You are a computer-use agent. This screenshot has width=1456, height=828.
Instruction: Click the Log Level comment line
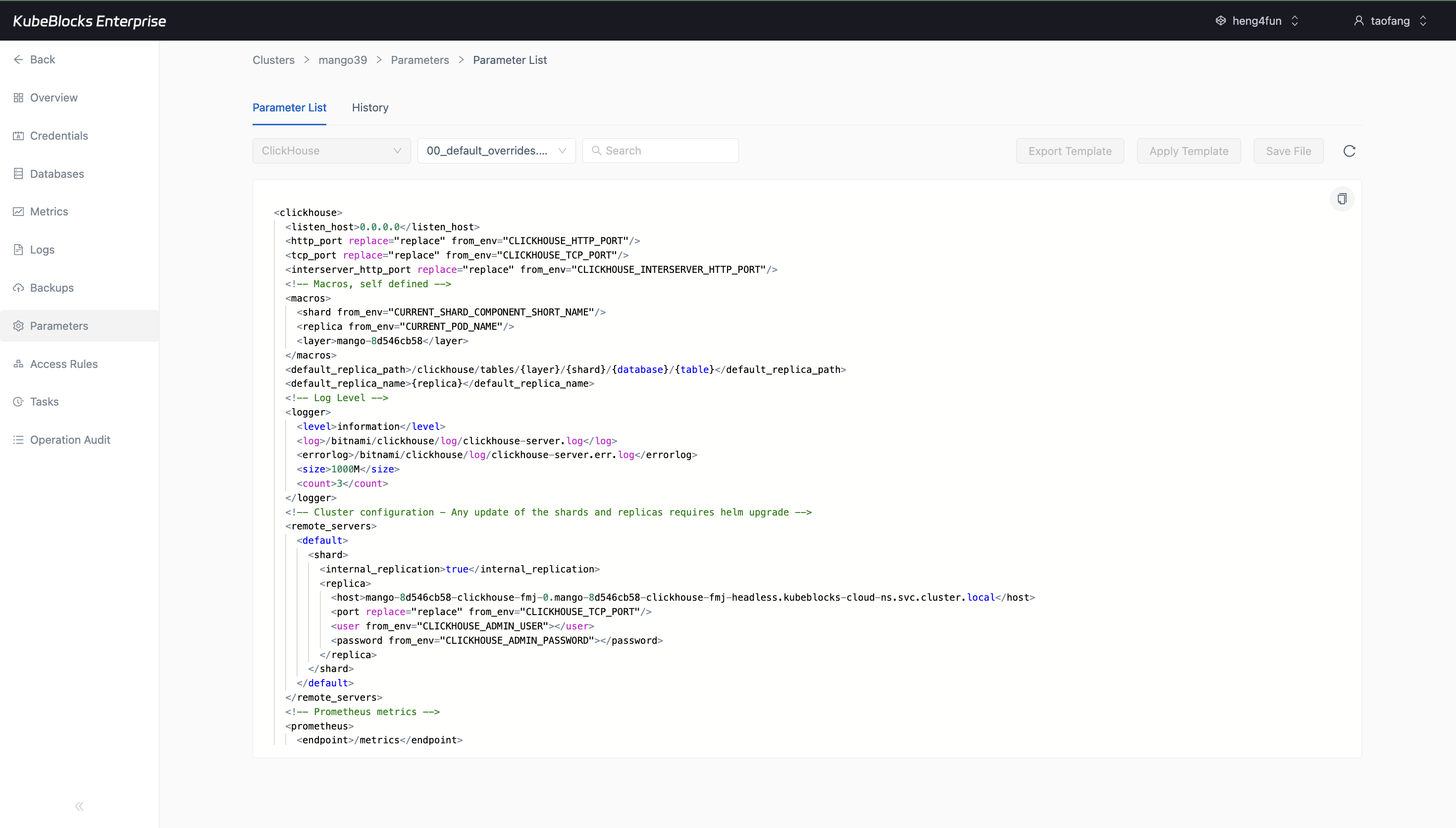pos(337,398)
